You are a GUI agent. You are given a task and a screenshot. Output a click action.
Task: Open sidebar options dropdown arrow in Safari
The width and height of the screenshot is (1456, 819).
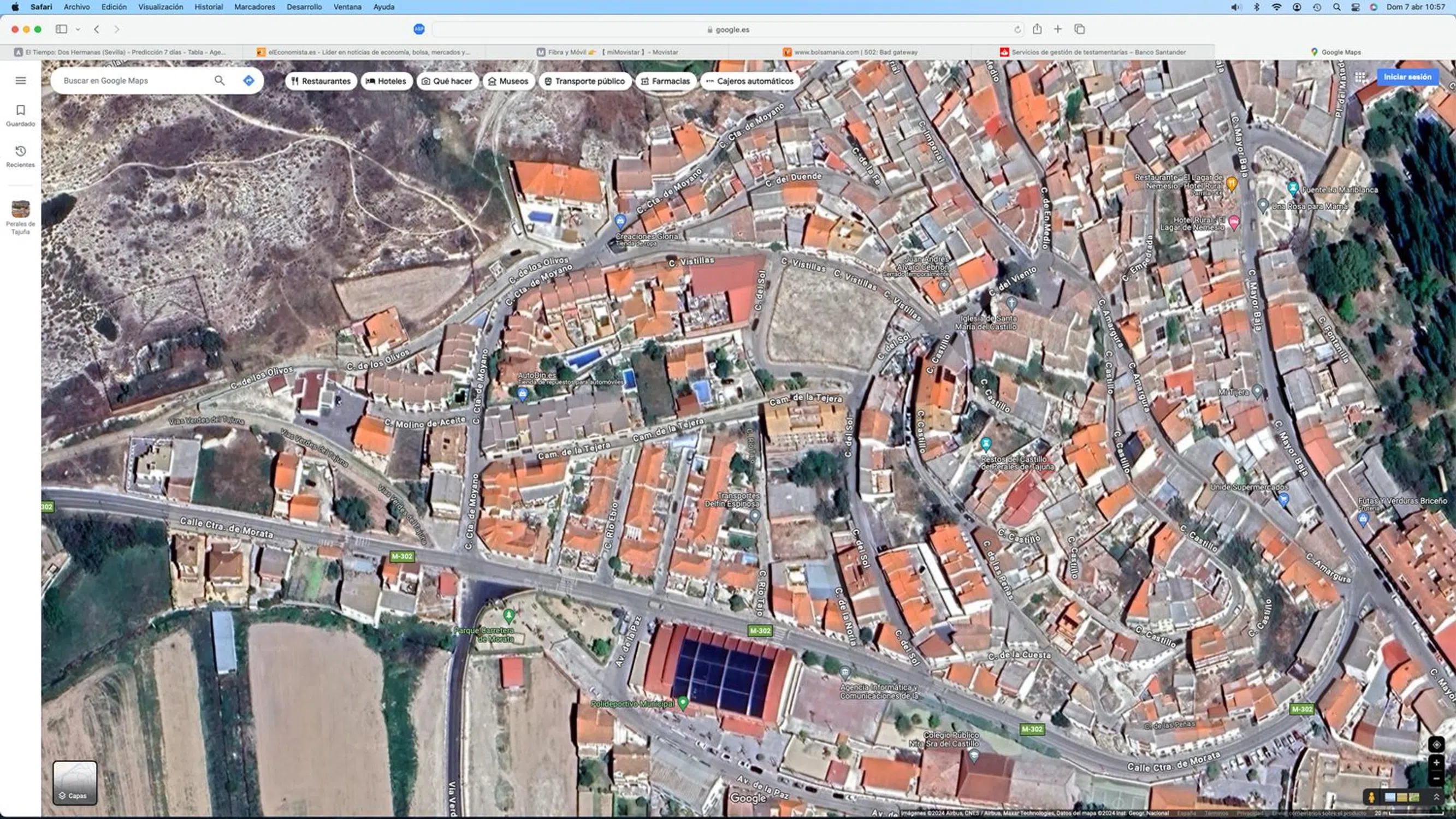(x=78, y=29)
